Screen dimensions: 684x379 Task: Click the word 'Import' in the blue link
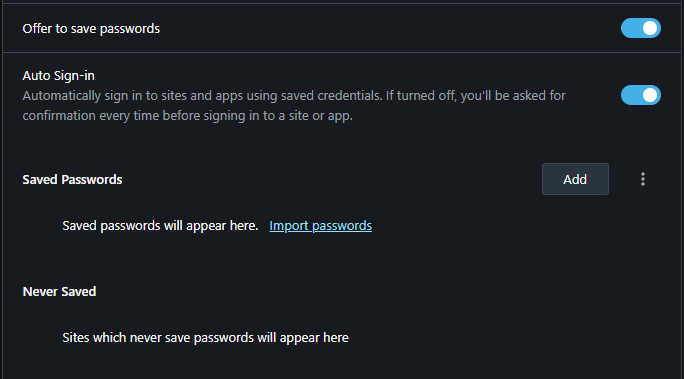click(289, 226)
